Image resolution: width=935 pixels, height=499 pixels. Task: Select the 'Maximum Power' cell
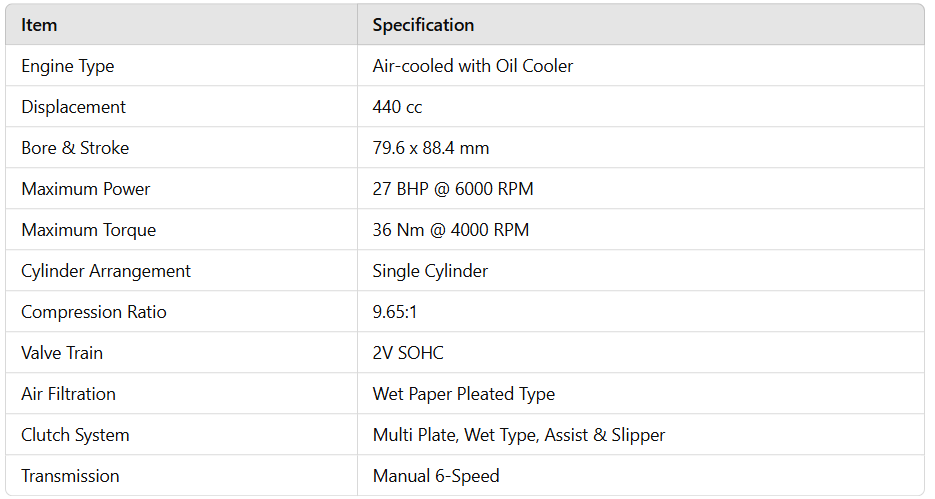[86, 189]
